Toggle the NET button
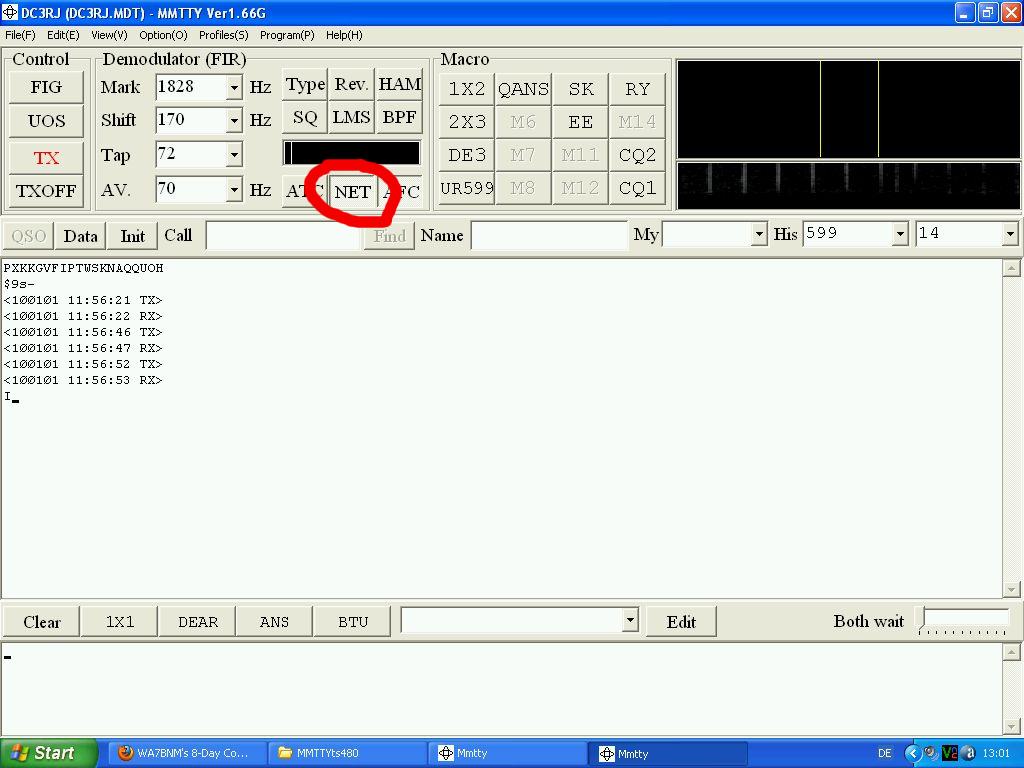1024x768 pixels. tap(353, 191)
